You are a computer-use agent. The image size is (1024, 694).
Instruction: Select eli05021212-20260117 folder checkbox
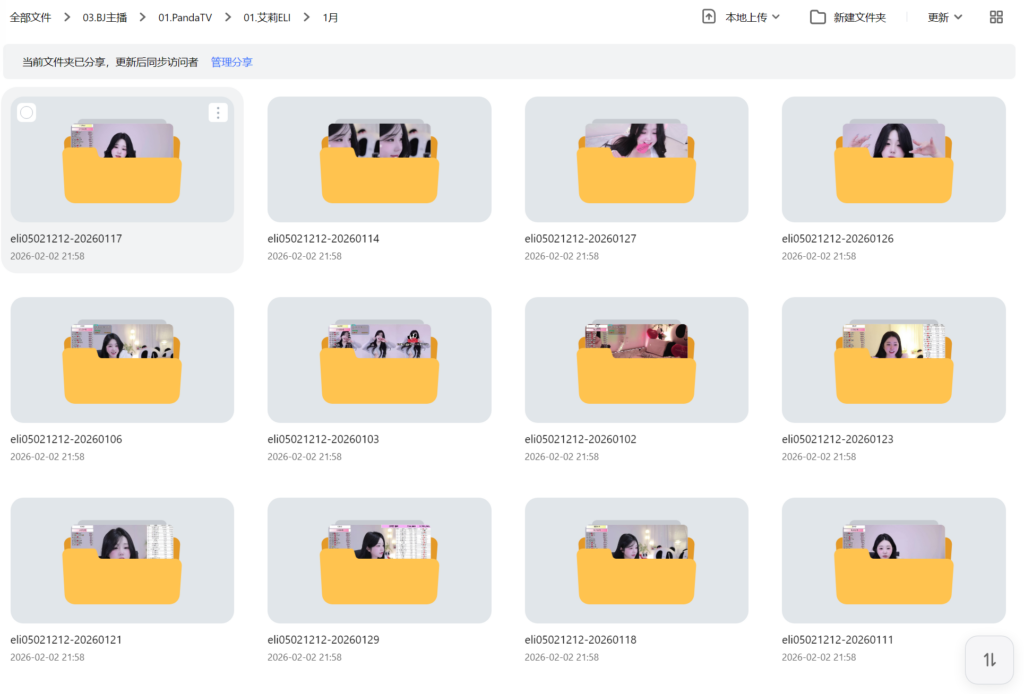(27, 113)
